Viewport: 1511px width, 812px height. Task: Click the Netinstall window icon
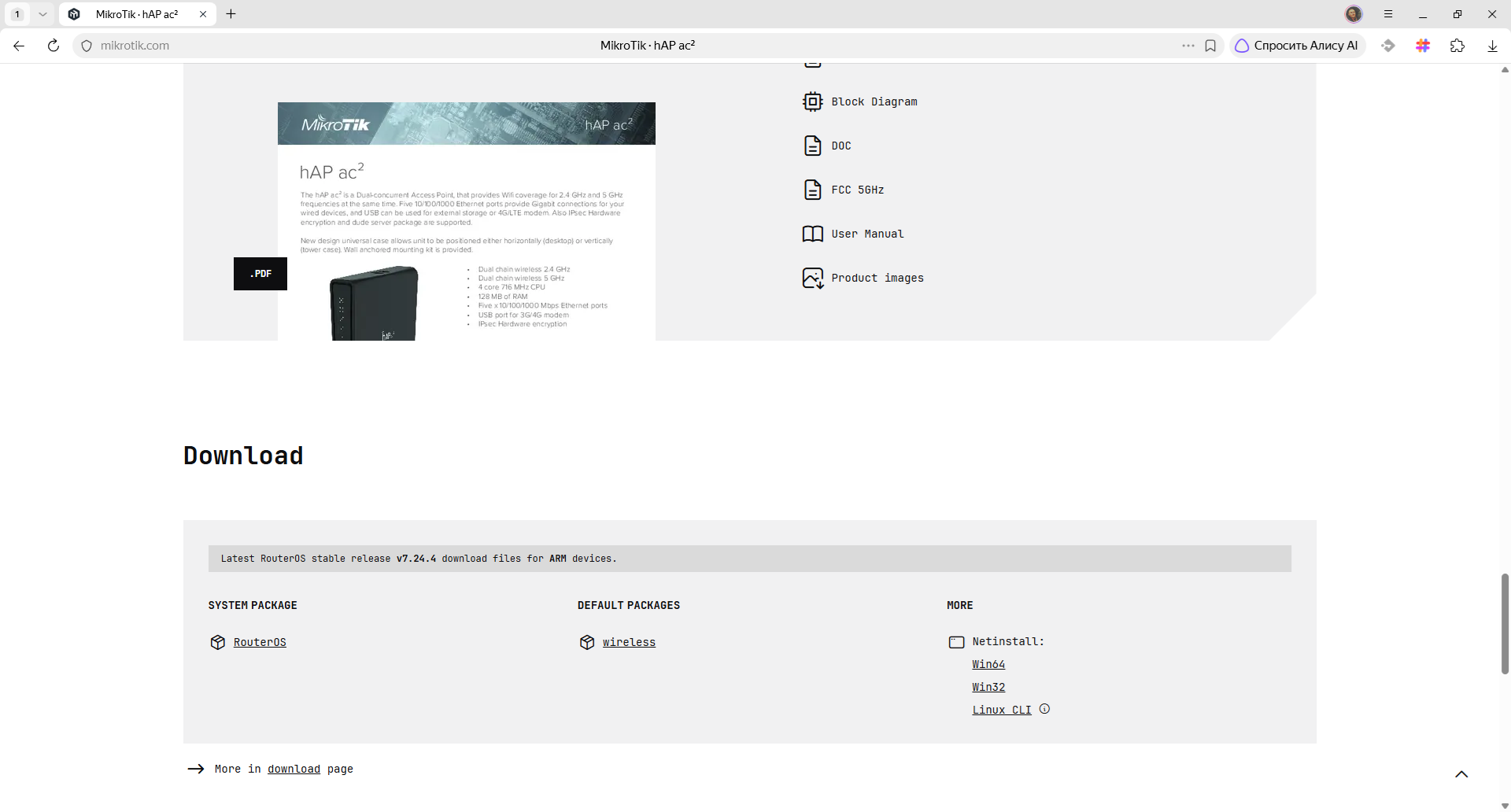point(956,642)
